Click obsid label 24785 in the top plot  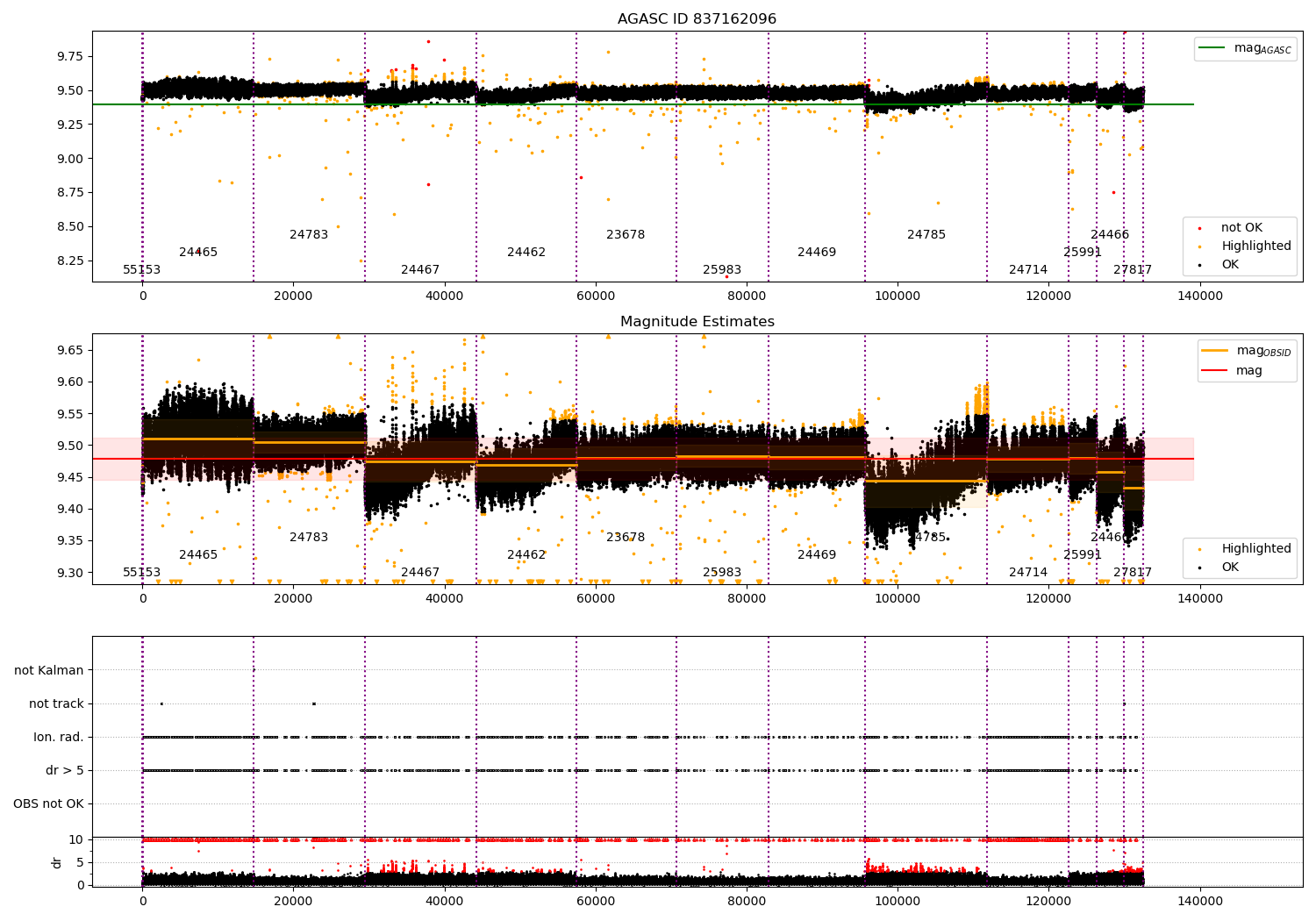[926, 235]
